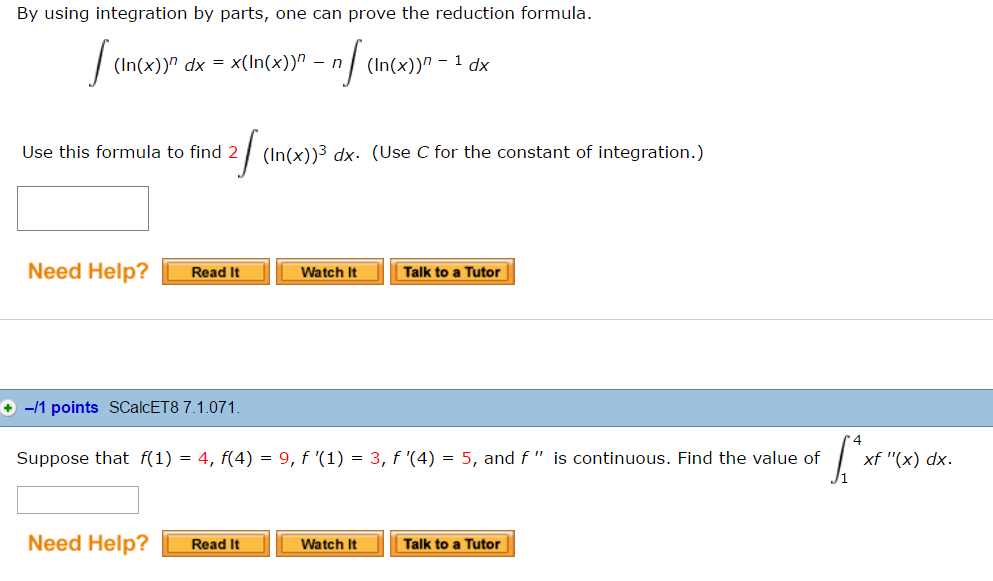Click the Need Help? label on the first problem

(86, 270)
